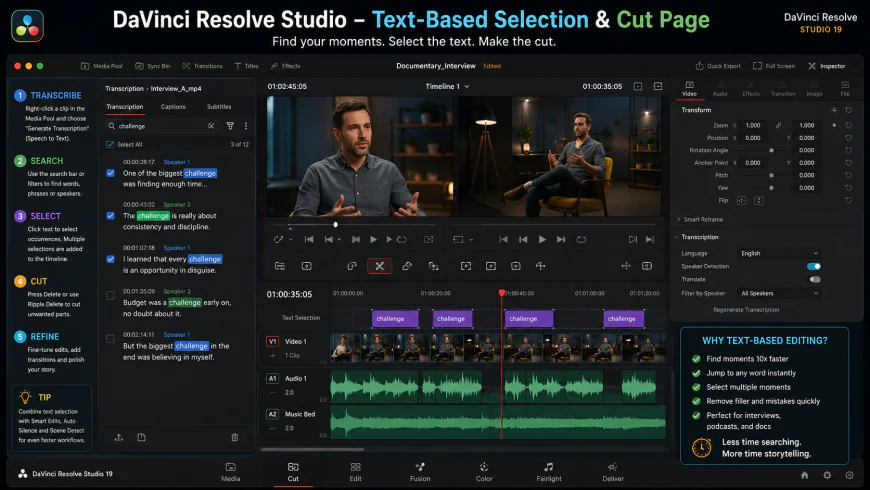The height and width of the screenshot is (490, 870).
Task: Click Regenerate Transcription button
Action: [x=746, y=310]
